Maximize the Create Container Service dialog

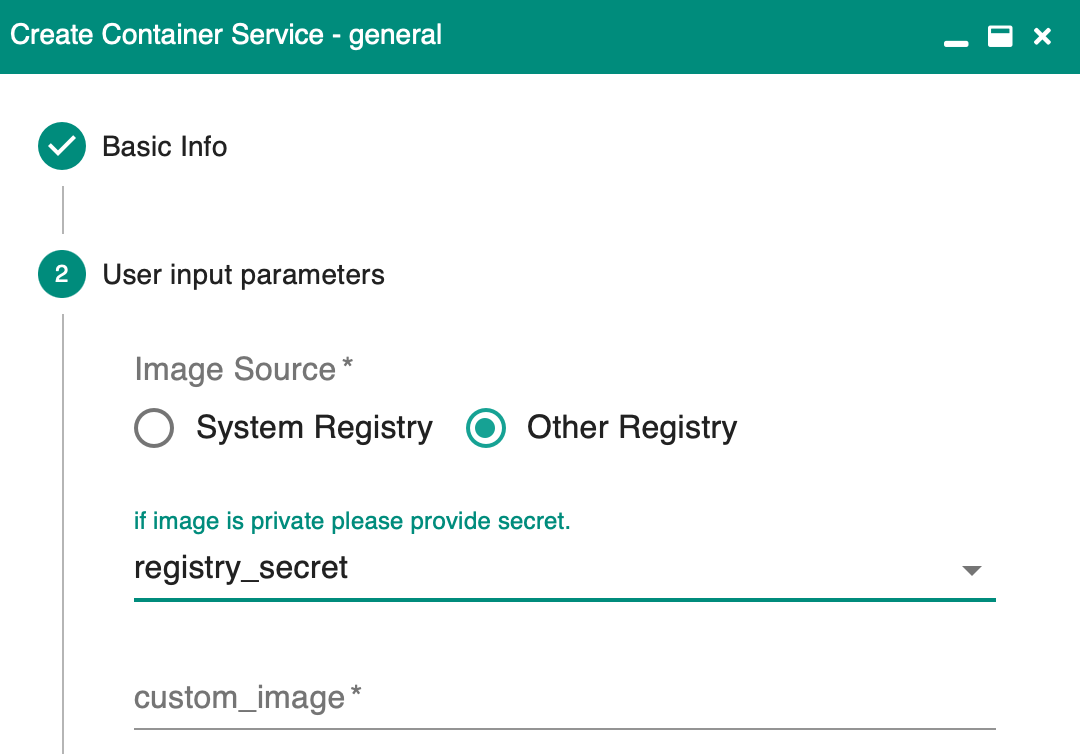point(999,36)
